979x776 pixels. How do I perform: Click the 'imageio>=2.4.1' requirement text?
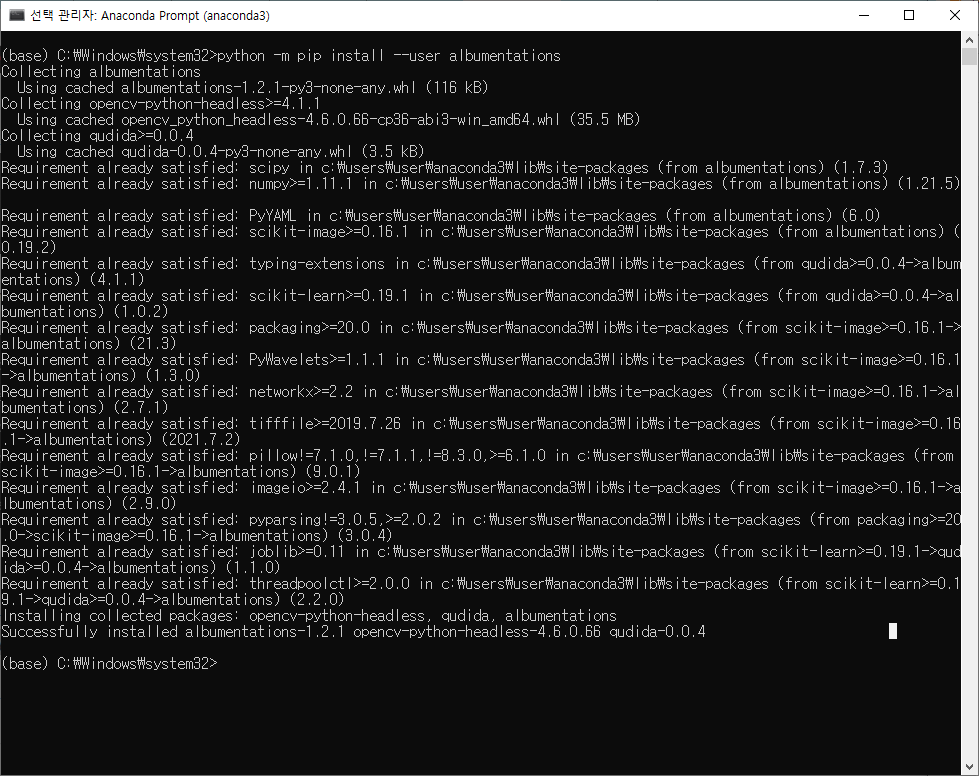pos(305,488)
